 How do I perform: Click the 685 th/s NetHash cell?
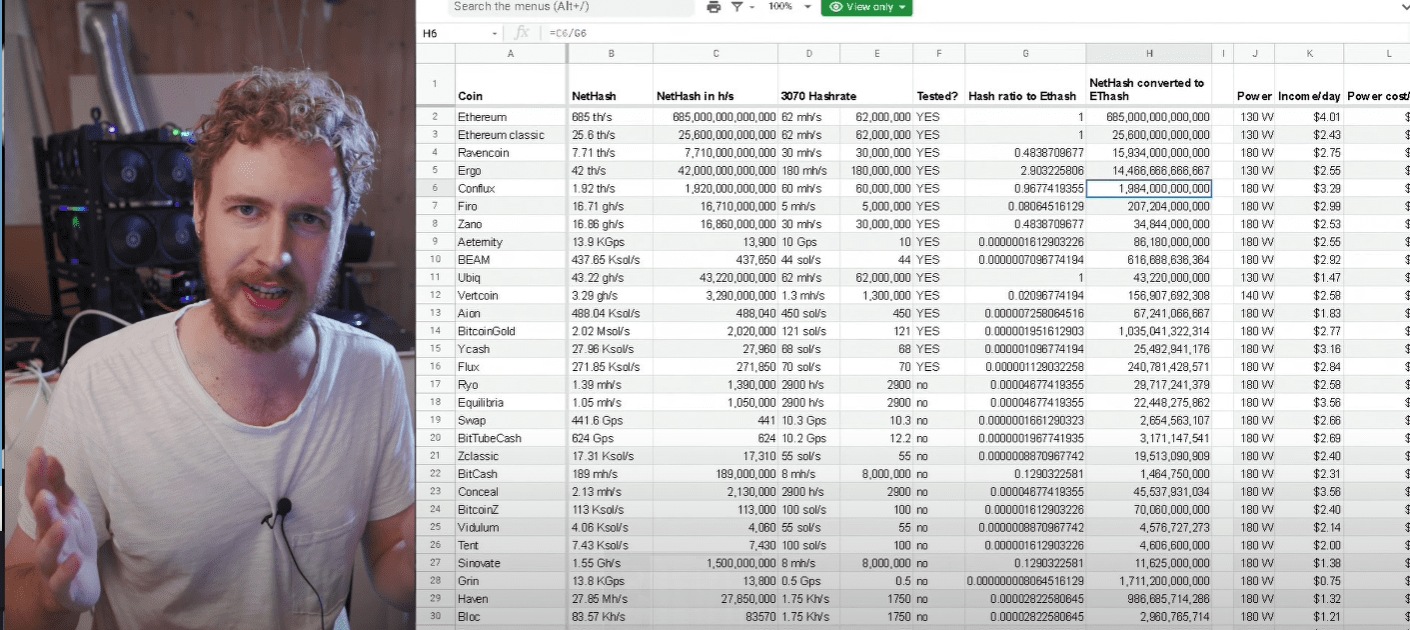pos(610,117)
